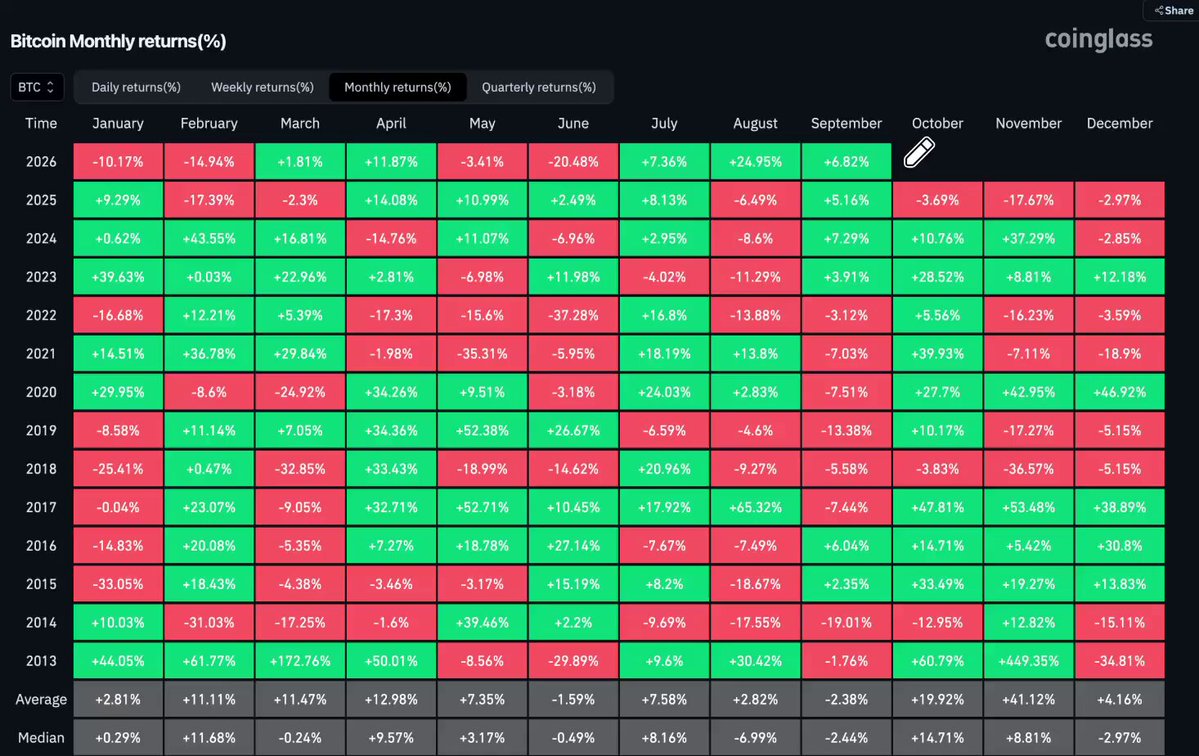The width and height of the screenshot is (1199, 756).
Task: Click the coinglass logo
Action: click(1098, 39)
